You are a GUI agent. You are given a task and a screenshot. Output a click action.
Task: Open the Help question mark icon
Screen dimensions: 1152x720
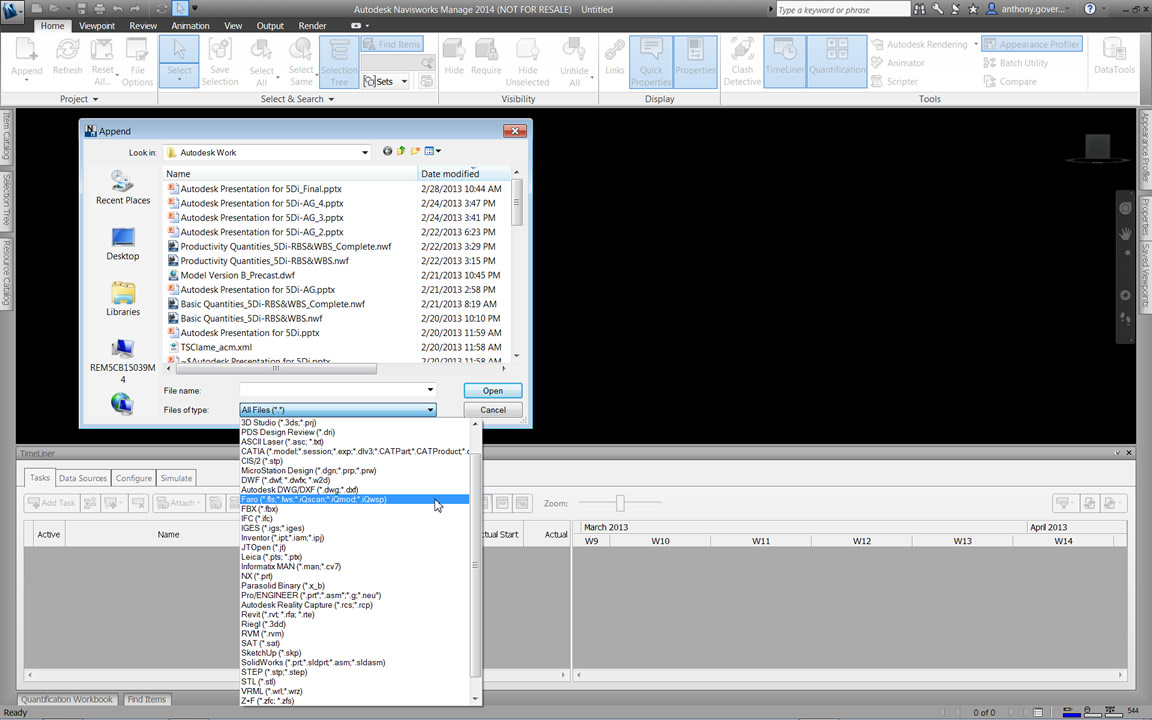point(1090,9)
